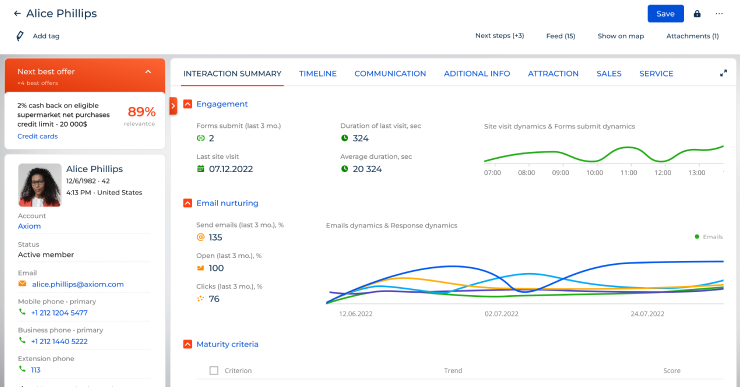Click the Active member status value
Screen dimensions: 740x387
coord(46,254)
